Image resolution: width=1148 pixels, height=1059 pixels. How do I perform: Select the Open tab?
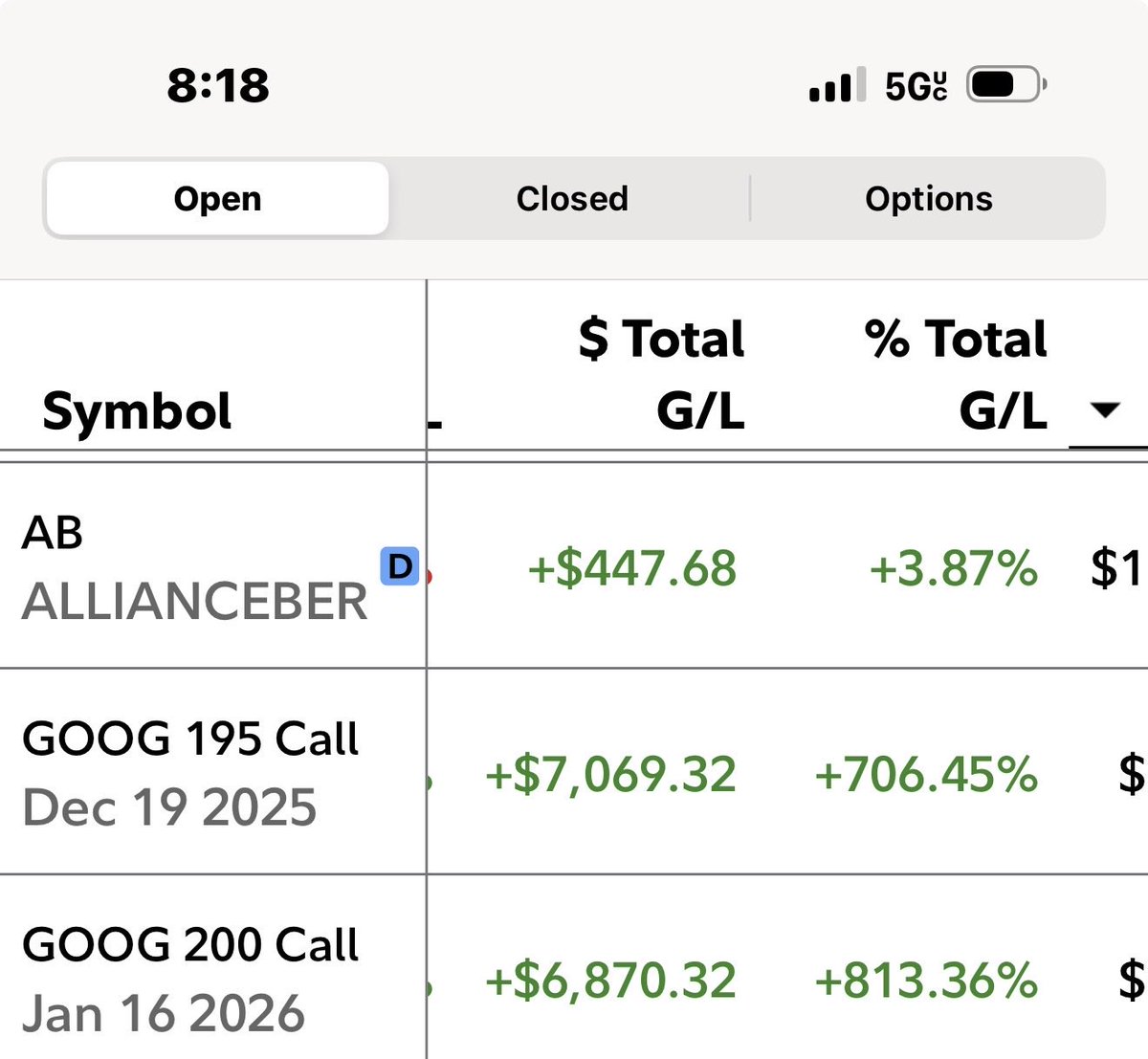(217, 199)
